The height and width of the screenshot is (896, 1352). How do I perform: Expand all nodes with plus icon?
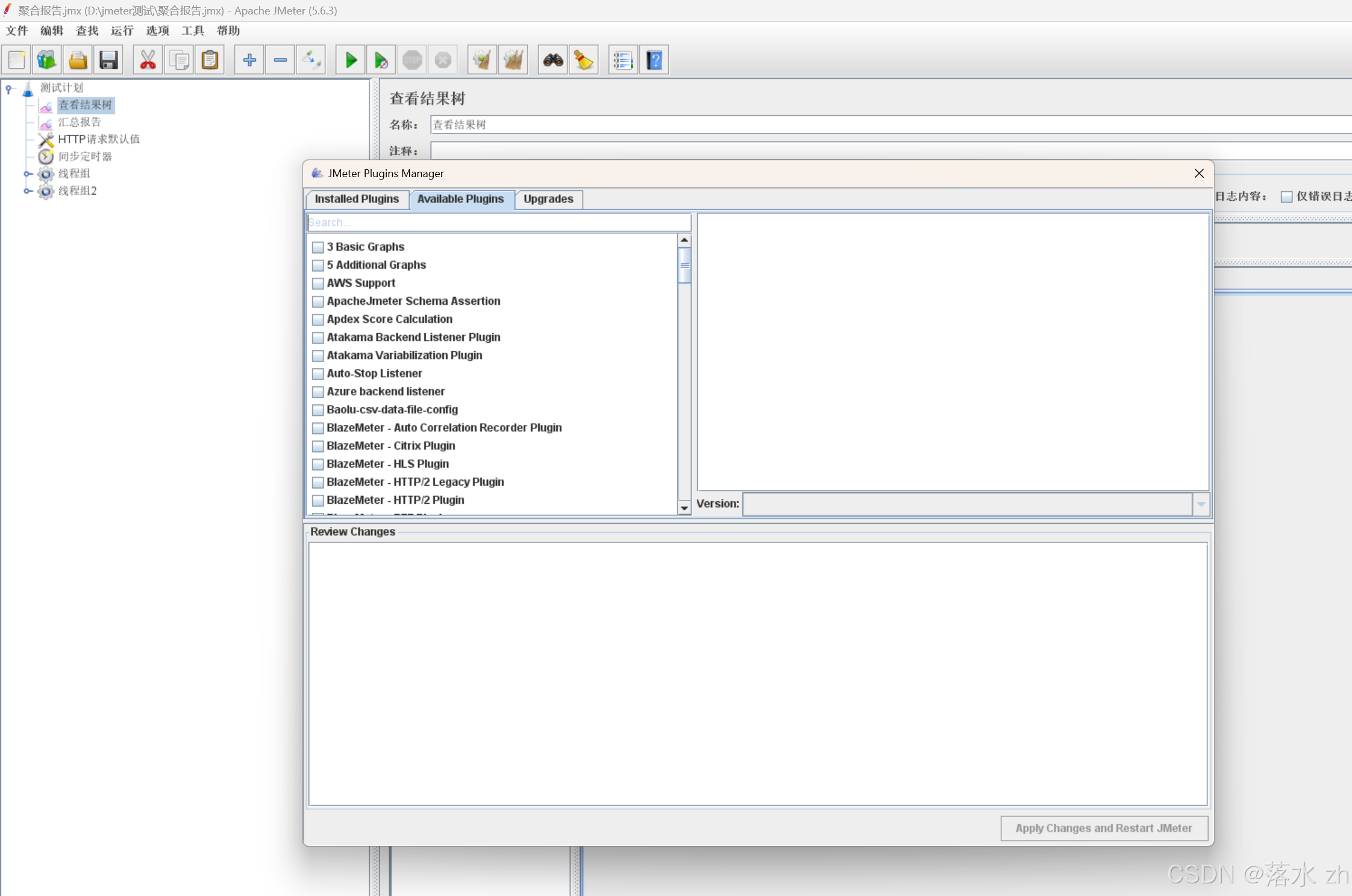(249, 60)
